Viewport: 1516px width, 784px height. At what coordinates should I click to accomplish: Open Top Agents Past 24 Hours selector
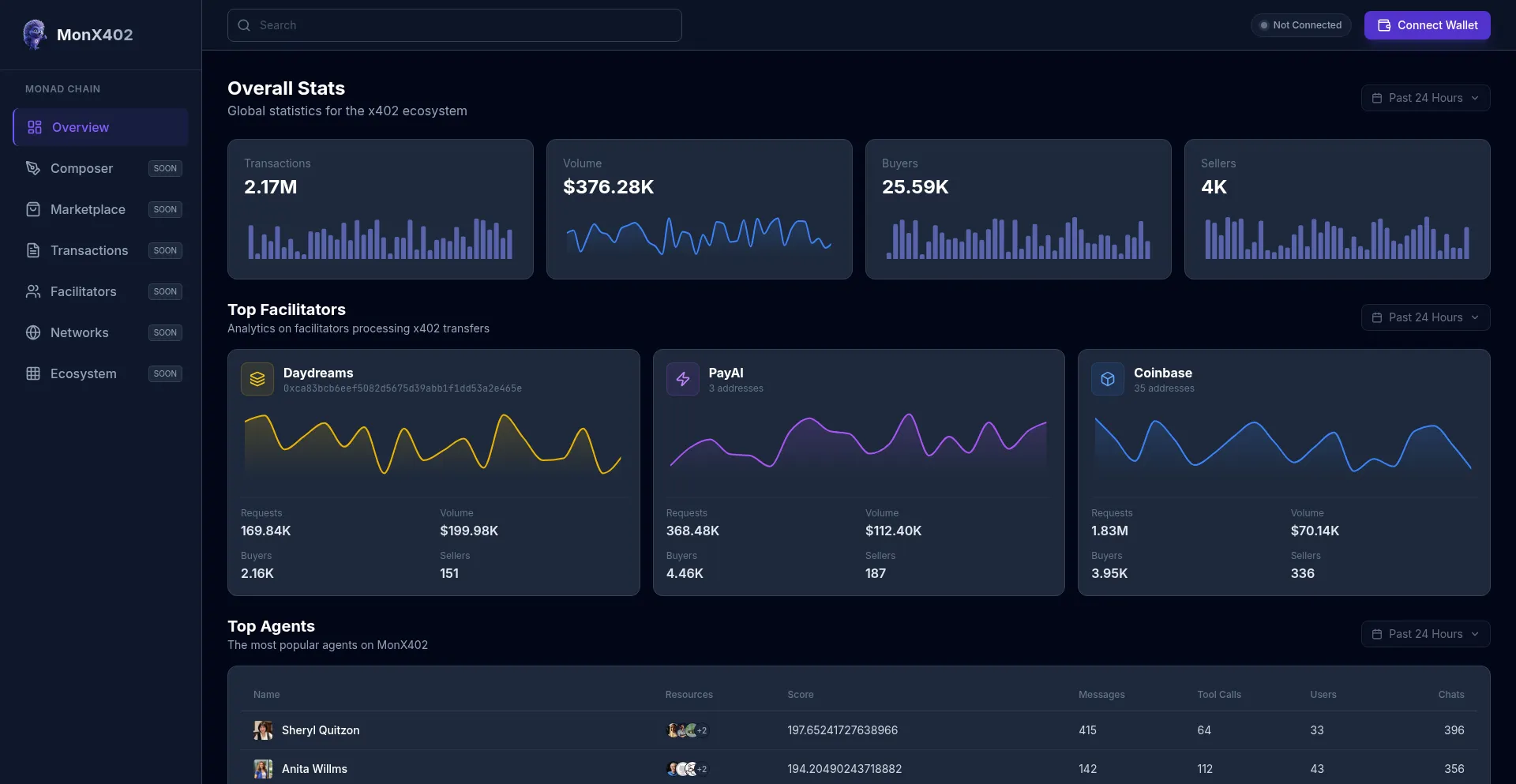[1425, 634]
